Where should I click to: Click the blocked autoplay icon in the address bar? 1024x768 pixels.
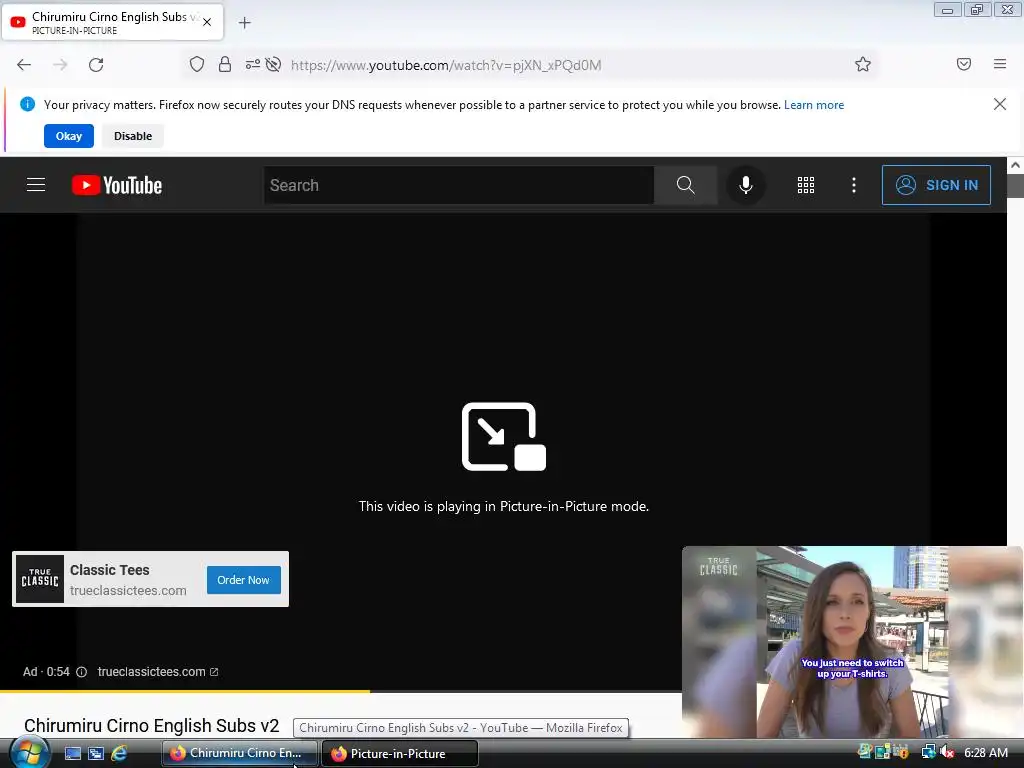click(274, 64)
